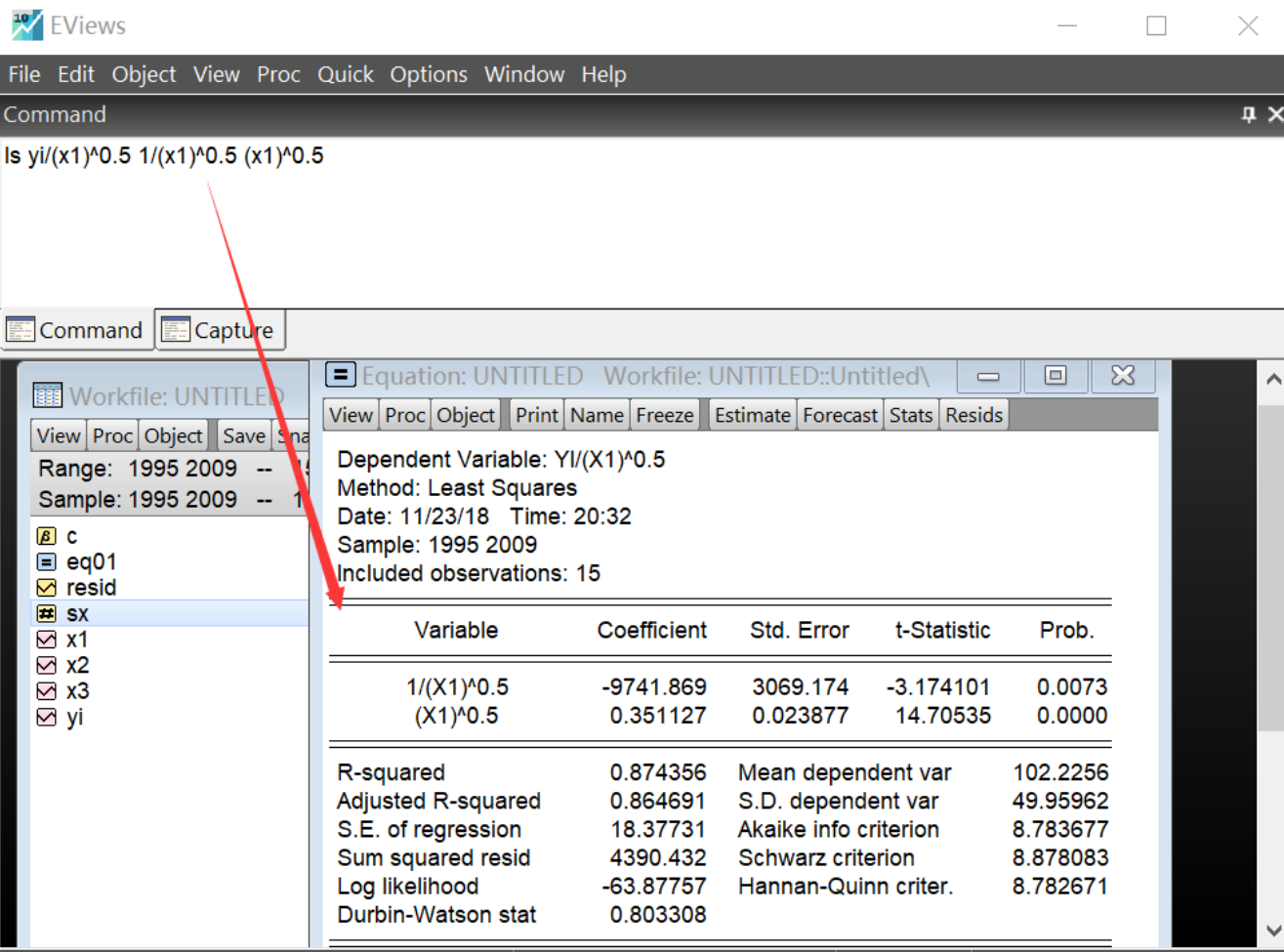Image resolution: width=1284 pixels, height=952 pixels.
Task: Select the coefficient vector c object
Action: pyautogui.click(x=59, y=536)
